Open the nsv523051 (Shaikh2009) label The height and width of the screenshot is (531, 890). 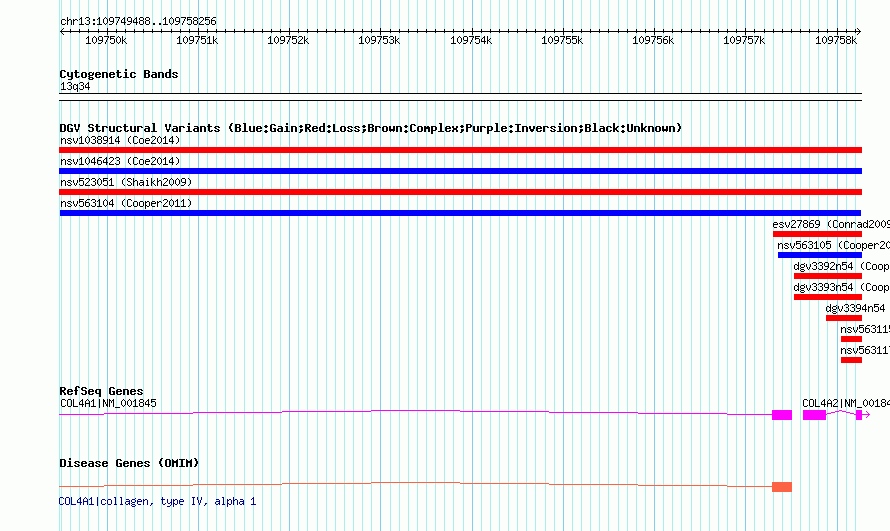126,182
